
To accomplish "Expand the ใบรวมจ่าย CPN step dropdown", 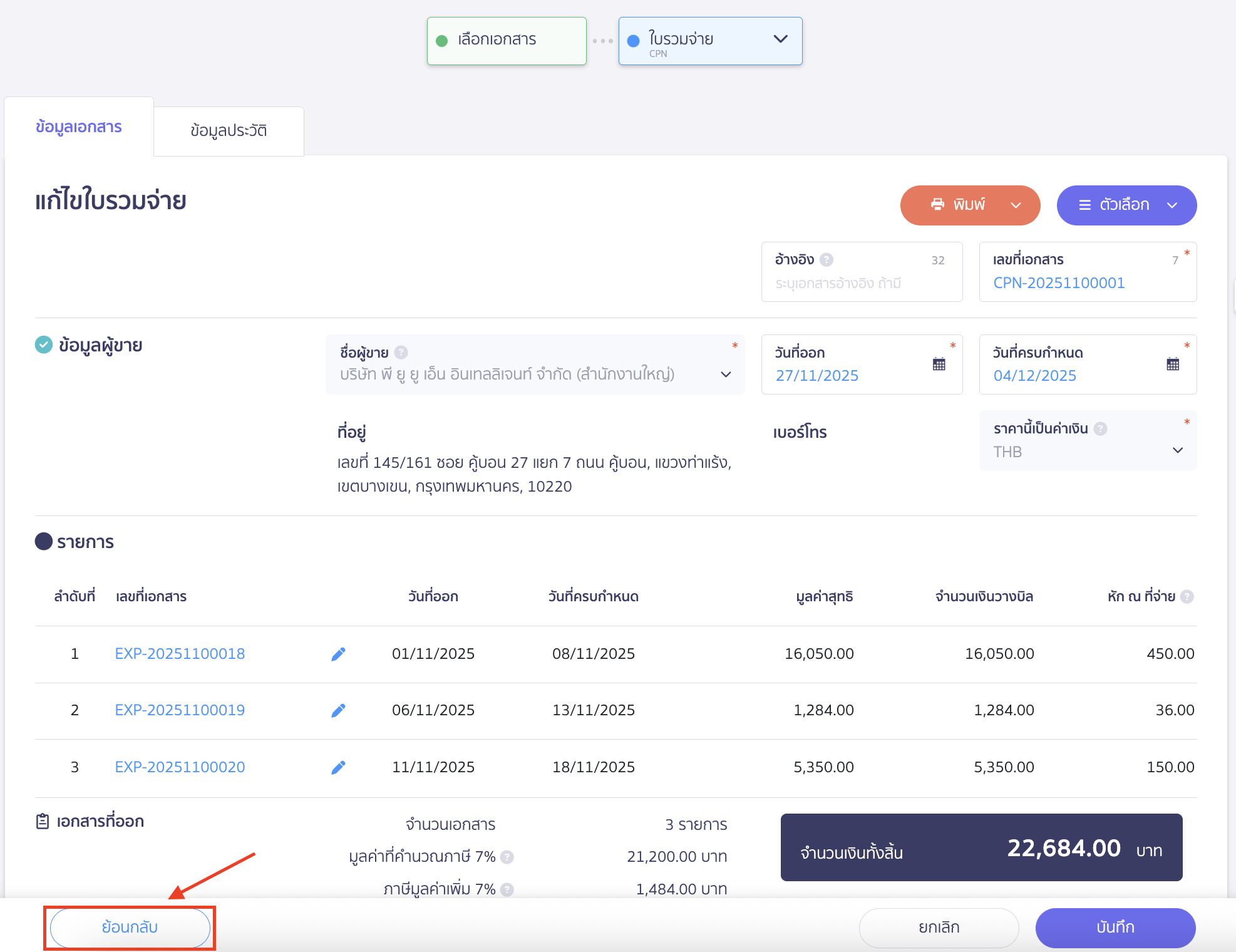I will coord(780,39).
